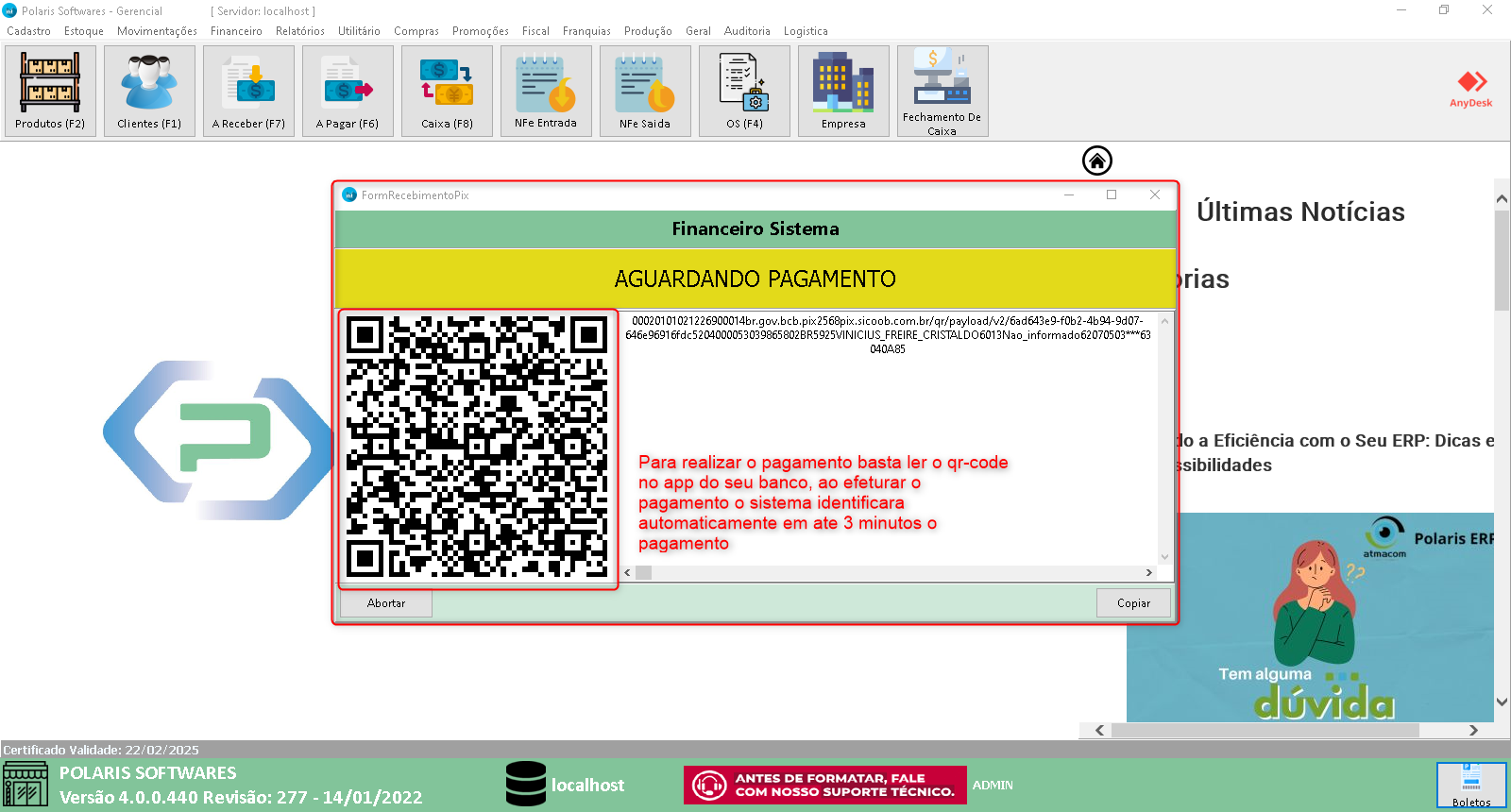The image size is (1511, 812).
Task: Click the 'Financeiro Sistema' header
Action: click(755, 228)
